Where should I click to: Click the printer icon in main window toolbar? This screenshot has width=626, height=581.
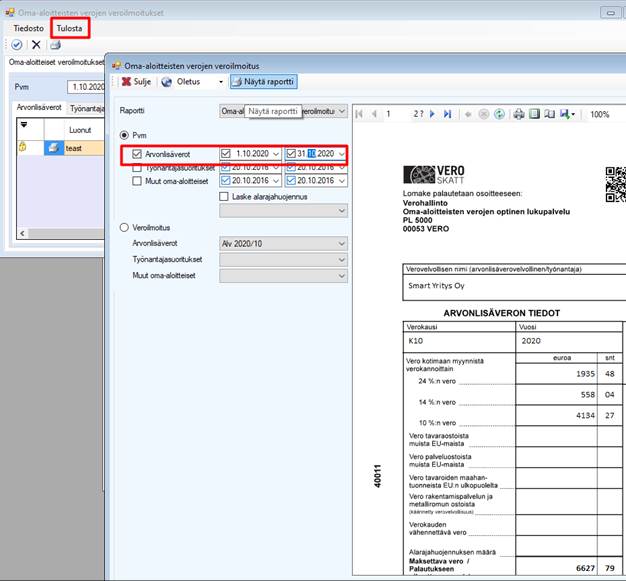55,45
